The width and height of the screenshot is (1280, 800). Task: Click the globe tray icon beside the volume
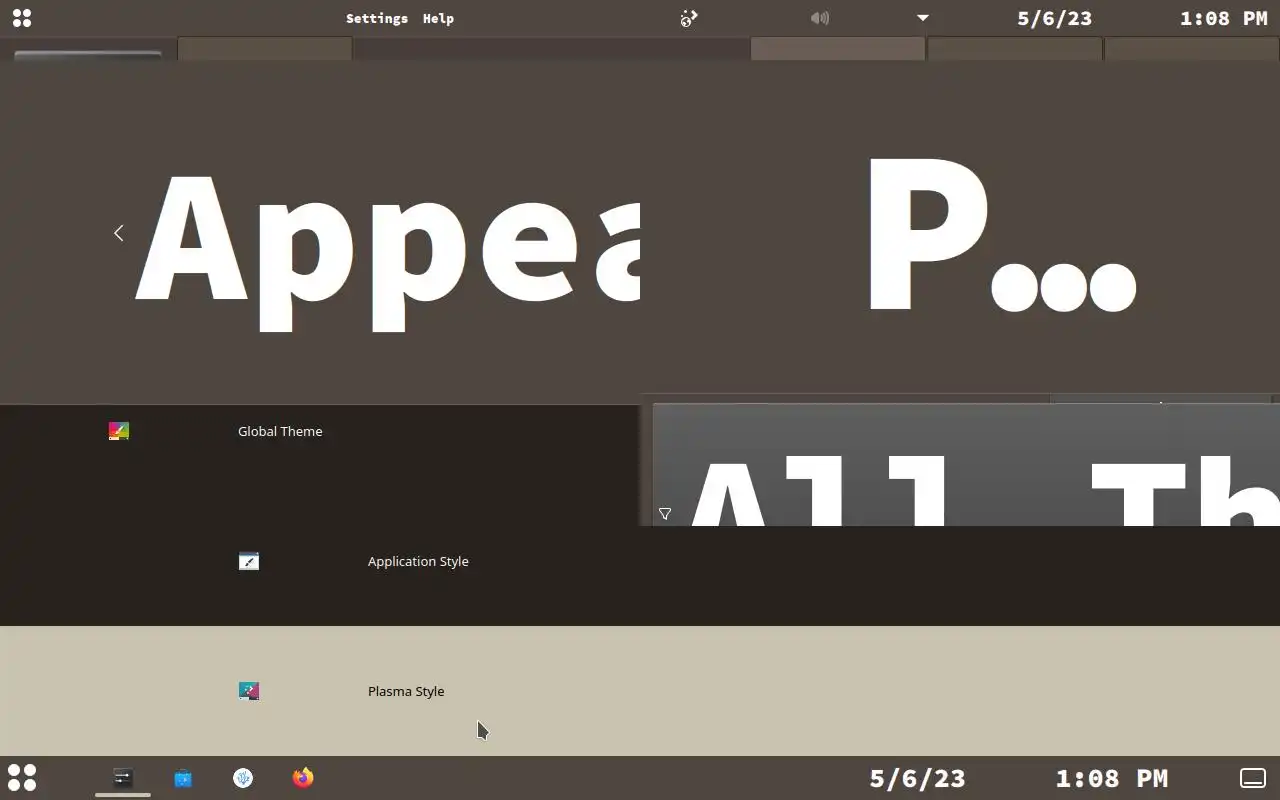689,18
